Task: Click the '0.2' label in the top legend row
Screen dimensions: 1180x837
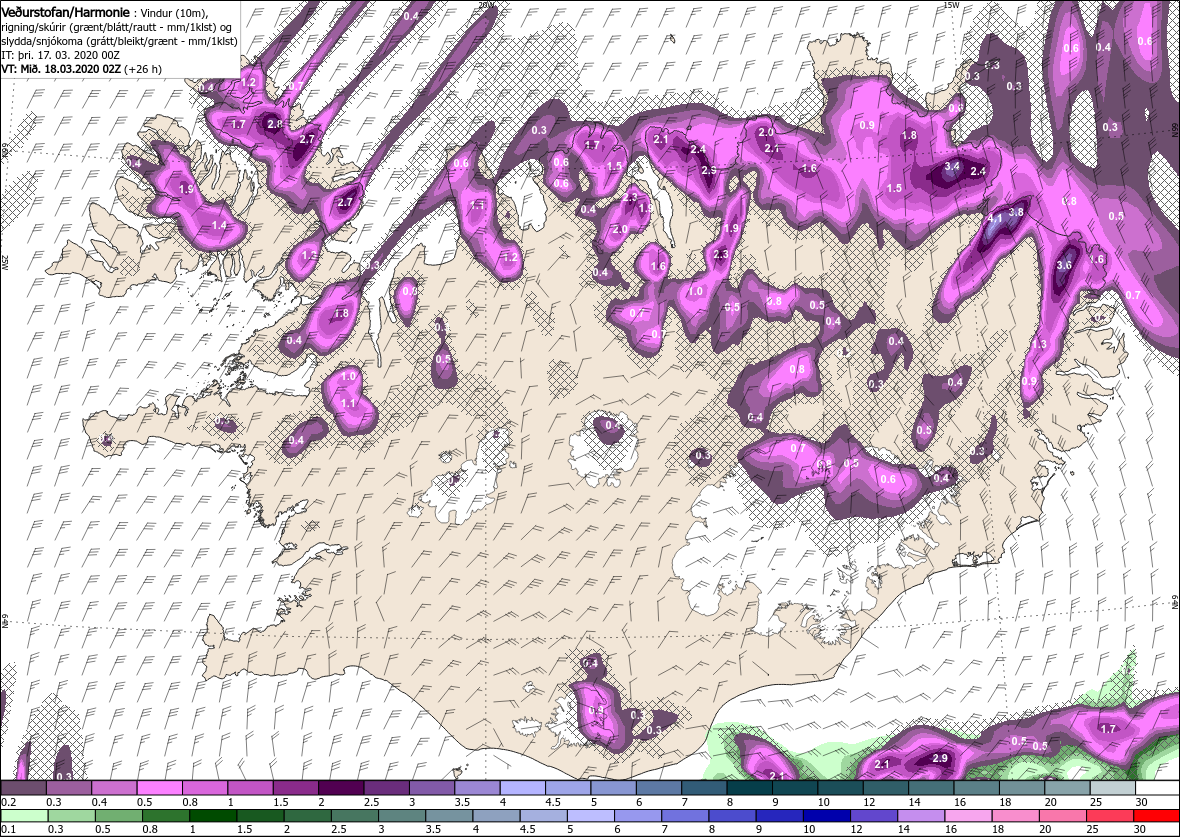Action: [8, 801]
